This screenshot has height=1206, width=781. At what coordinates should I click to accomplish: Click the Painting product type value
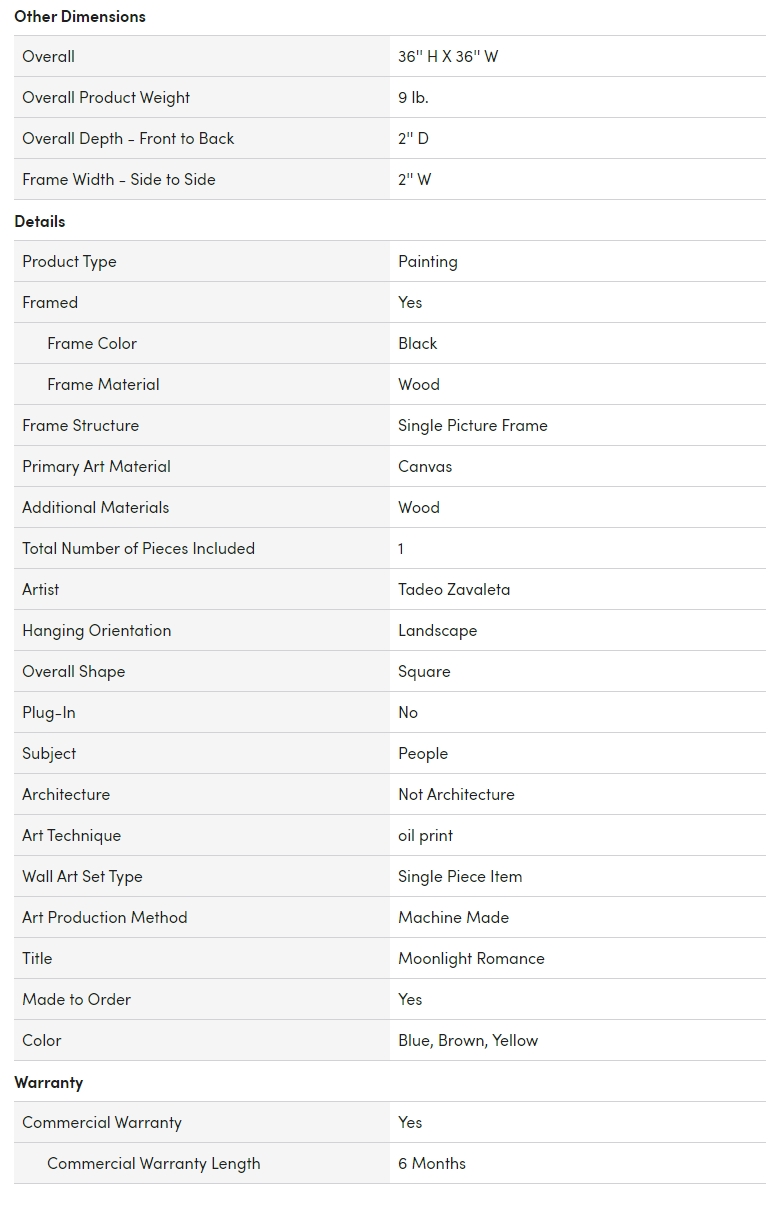[428, 261]
